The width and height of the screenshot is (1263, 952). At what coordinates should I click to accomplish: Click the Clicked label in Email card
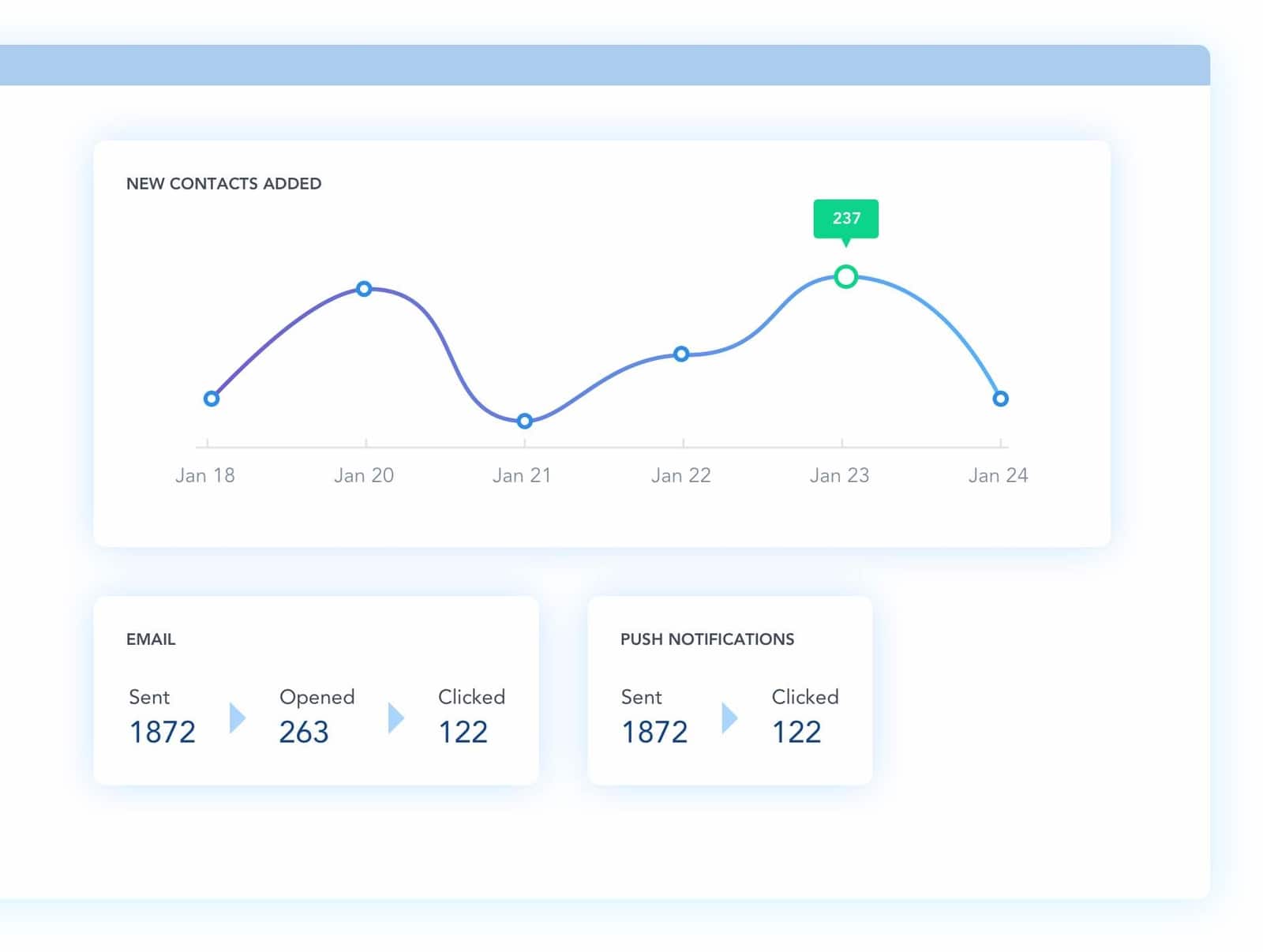472,697
